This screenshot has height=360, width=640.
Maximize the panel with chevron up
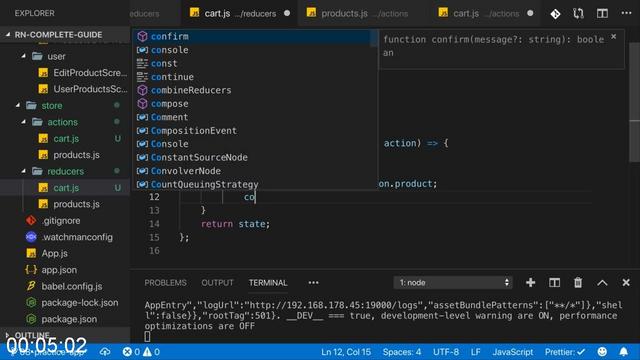click(x=602, y=282)
